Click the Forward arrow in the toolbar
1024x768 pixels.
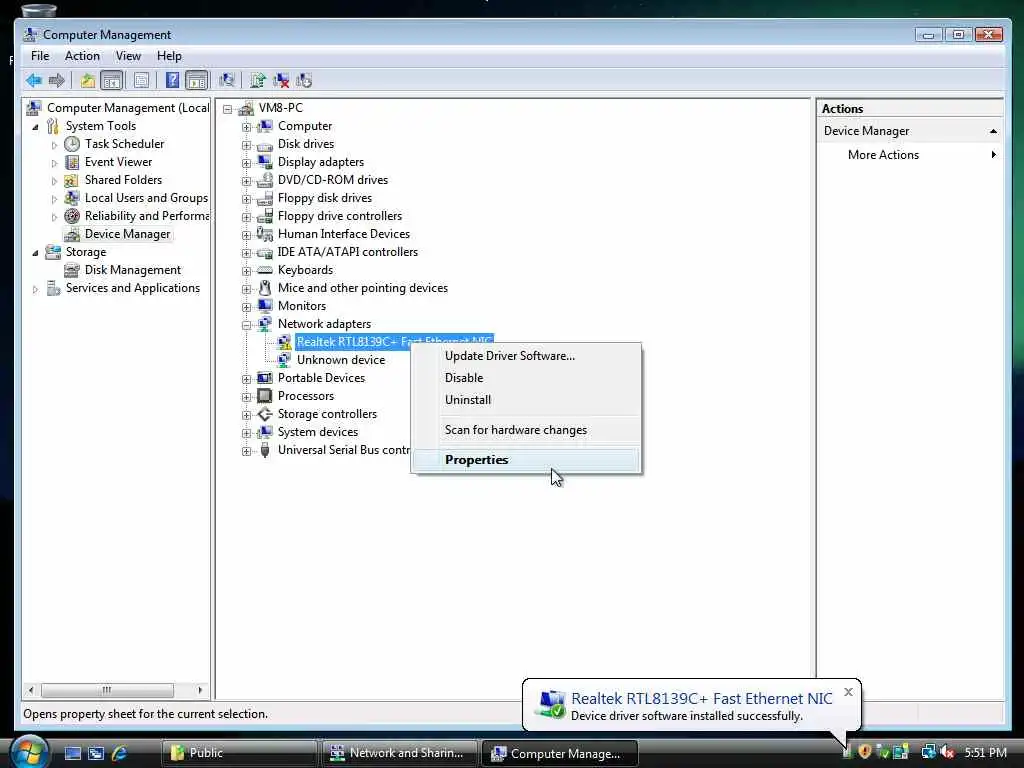pyautogui.click(x=56, y=80)
